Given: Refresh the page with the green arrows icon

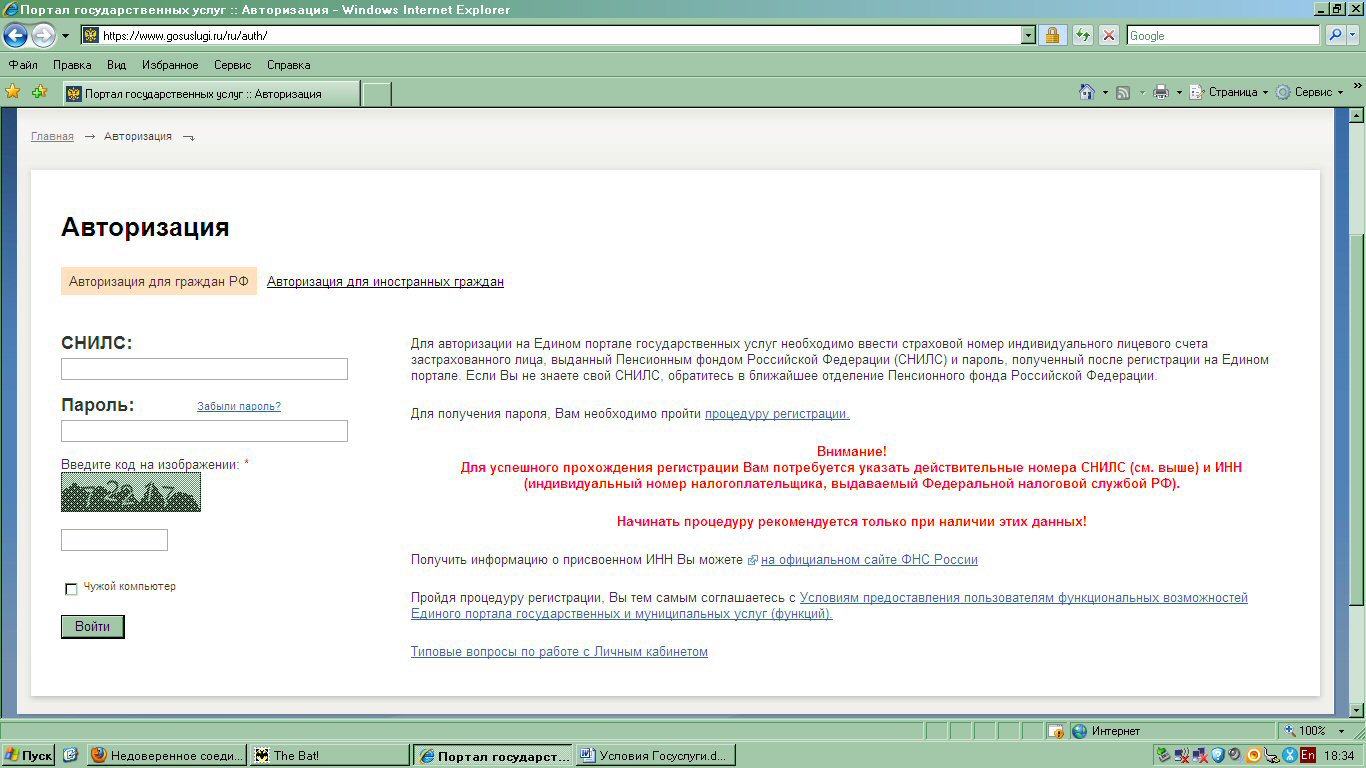Looking at the screenshot, I should click(1082, 35).
